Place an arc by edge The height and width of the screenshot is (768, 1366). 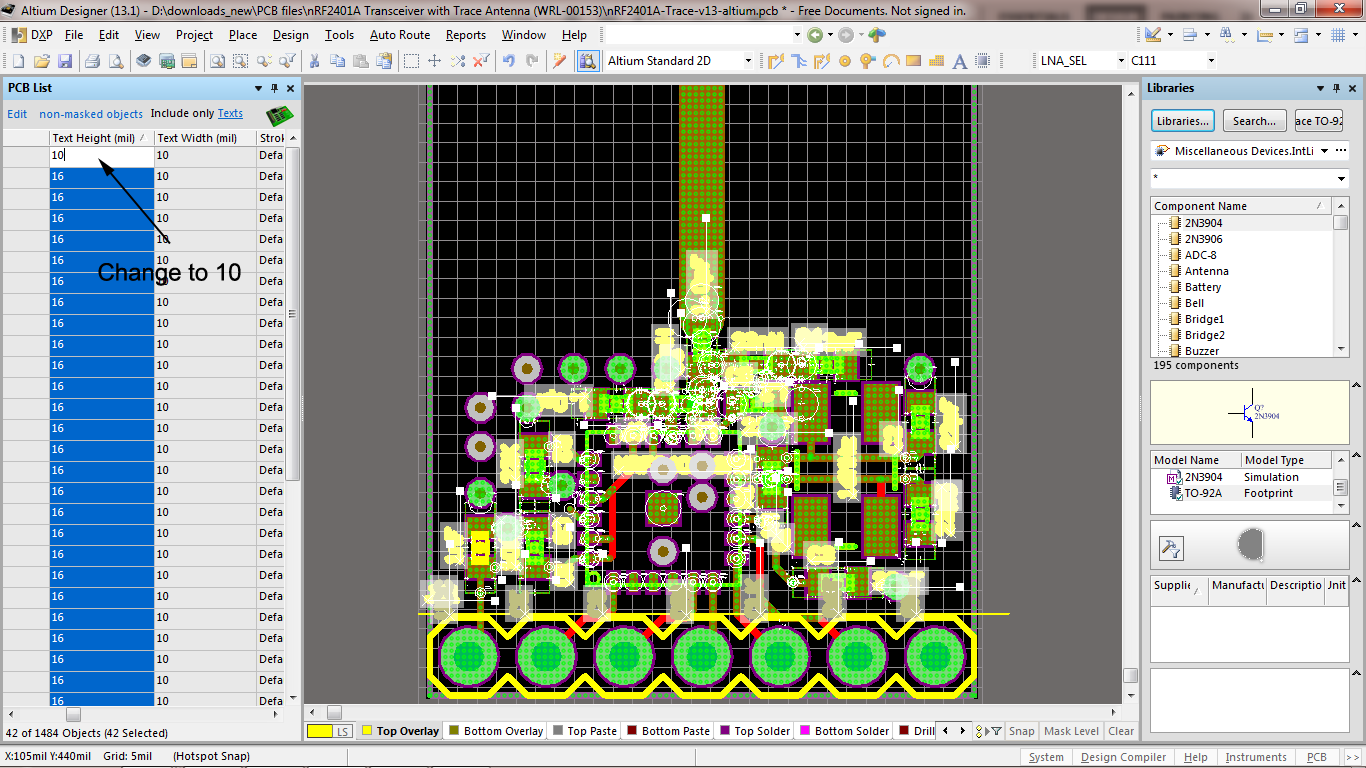coord(890,61)
